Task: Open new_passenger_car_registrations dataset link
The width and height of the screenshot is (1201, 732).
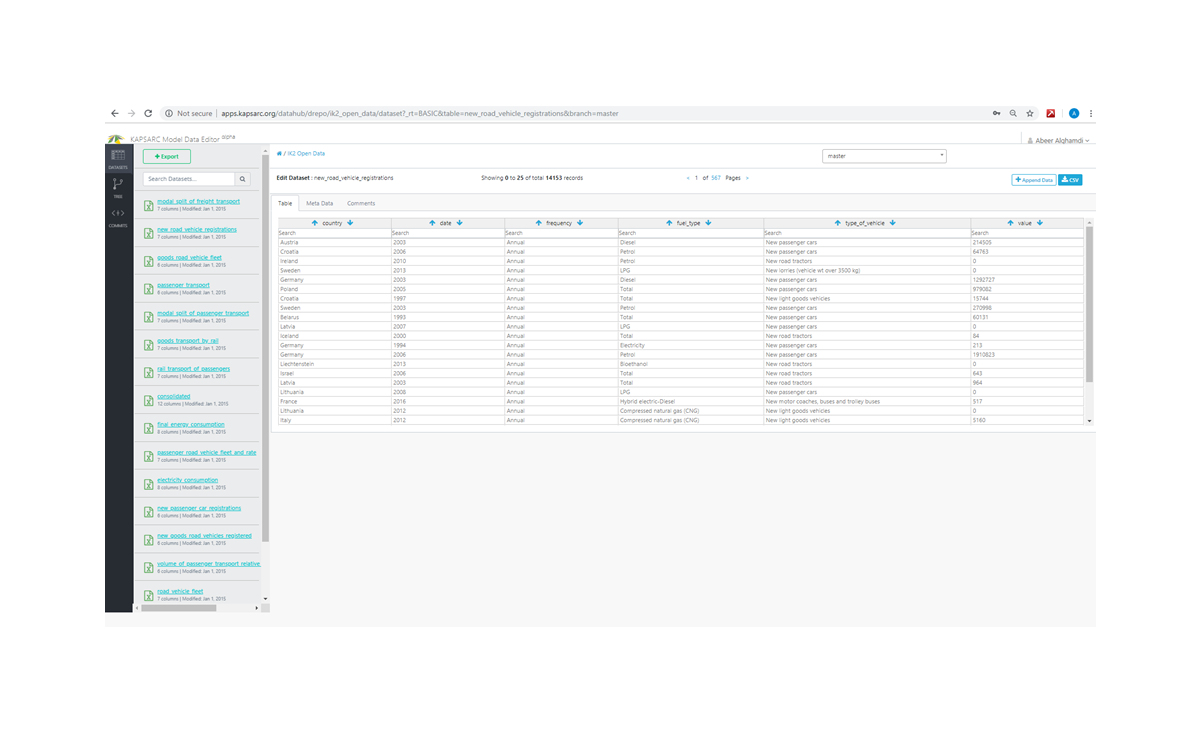Action: (x=199, y=508)
